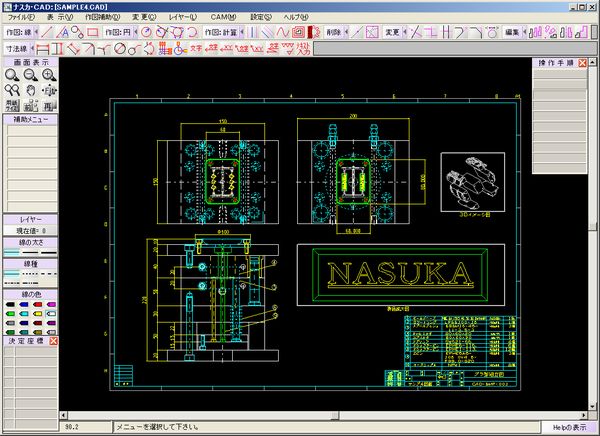Click the NASUKA text in the drawing
Screen dimensions: 600x436
(400, 274)
